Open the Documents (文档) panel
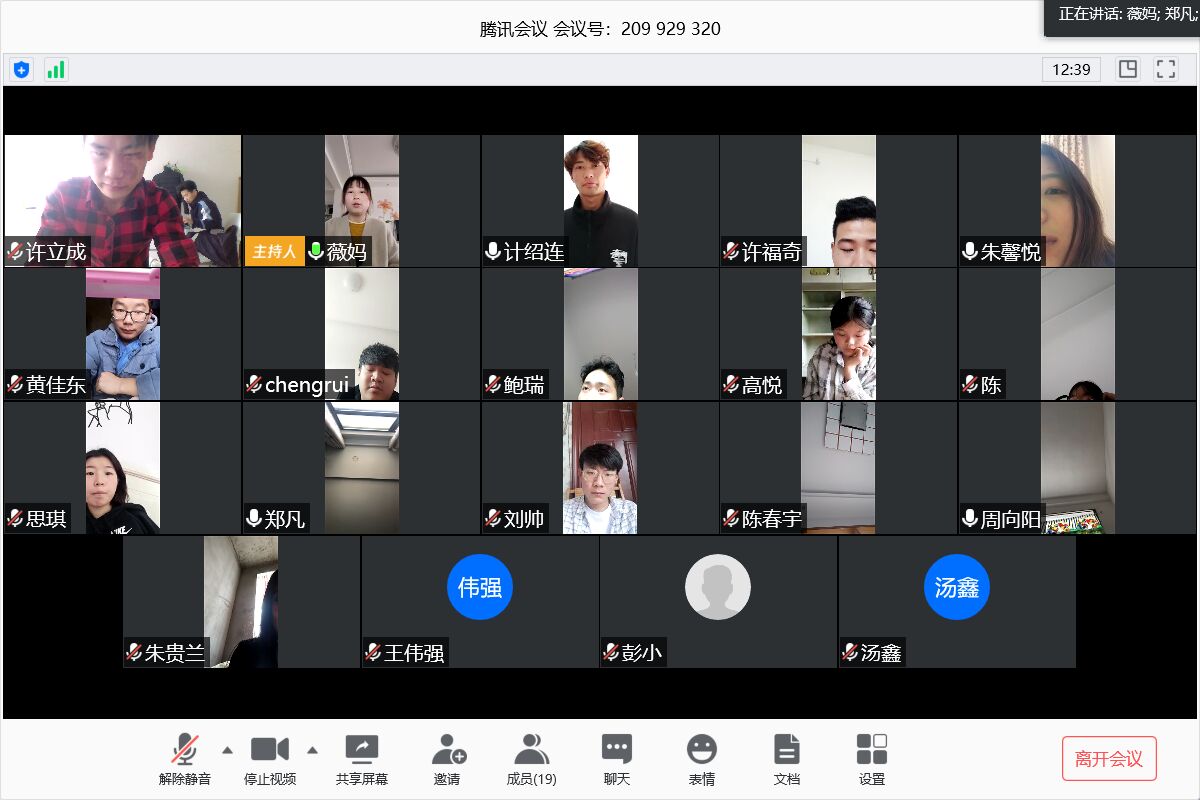This screenshot has width=1200, height=800. (x=787, y=759)
